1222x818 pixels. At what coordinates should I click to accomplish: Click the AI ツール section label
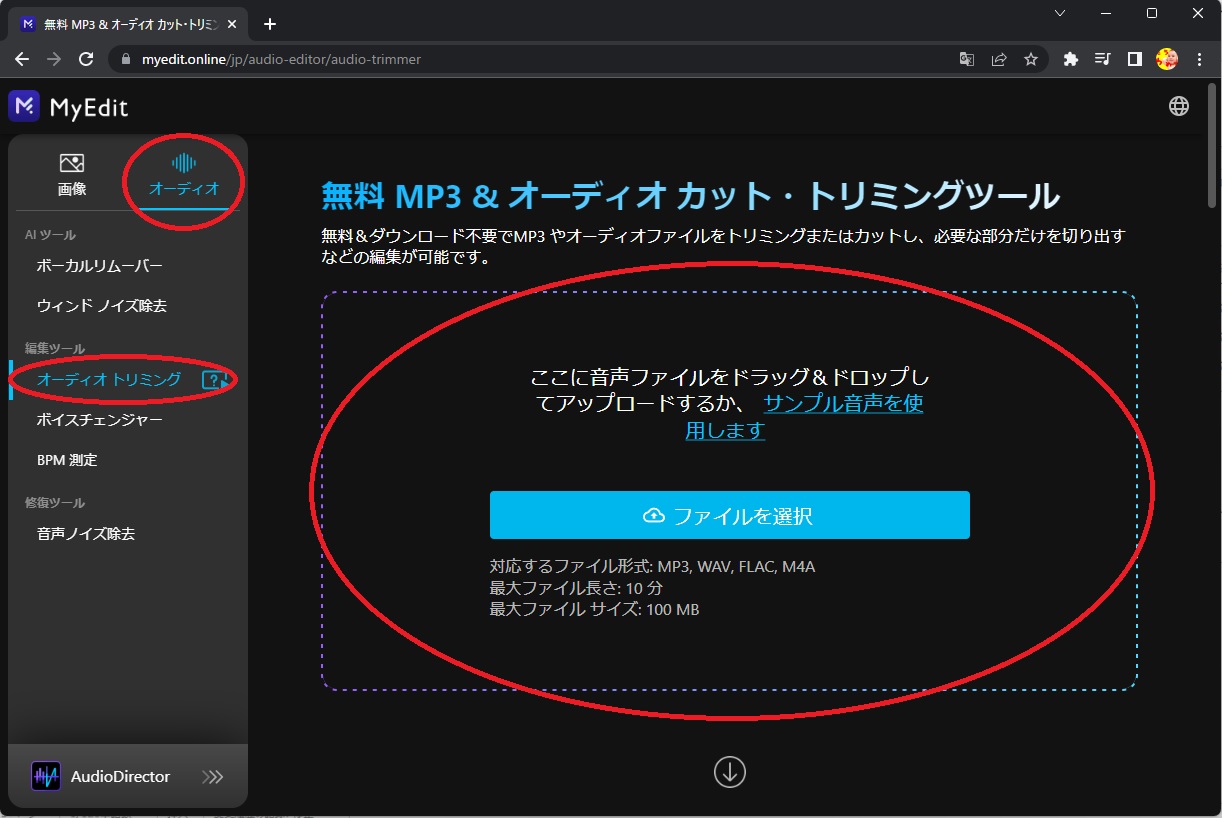pyautogui.click(x=50, y=235)
